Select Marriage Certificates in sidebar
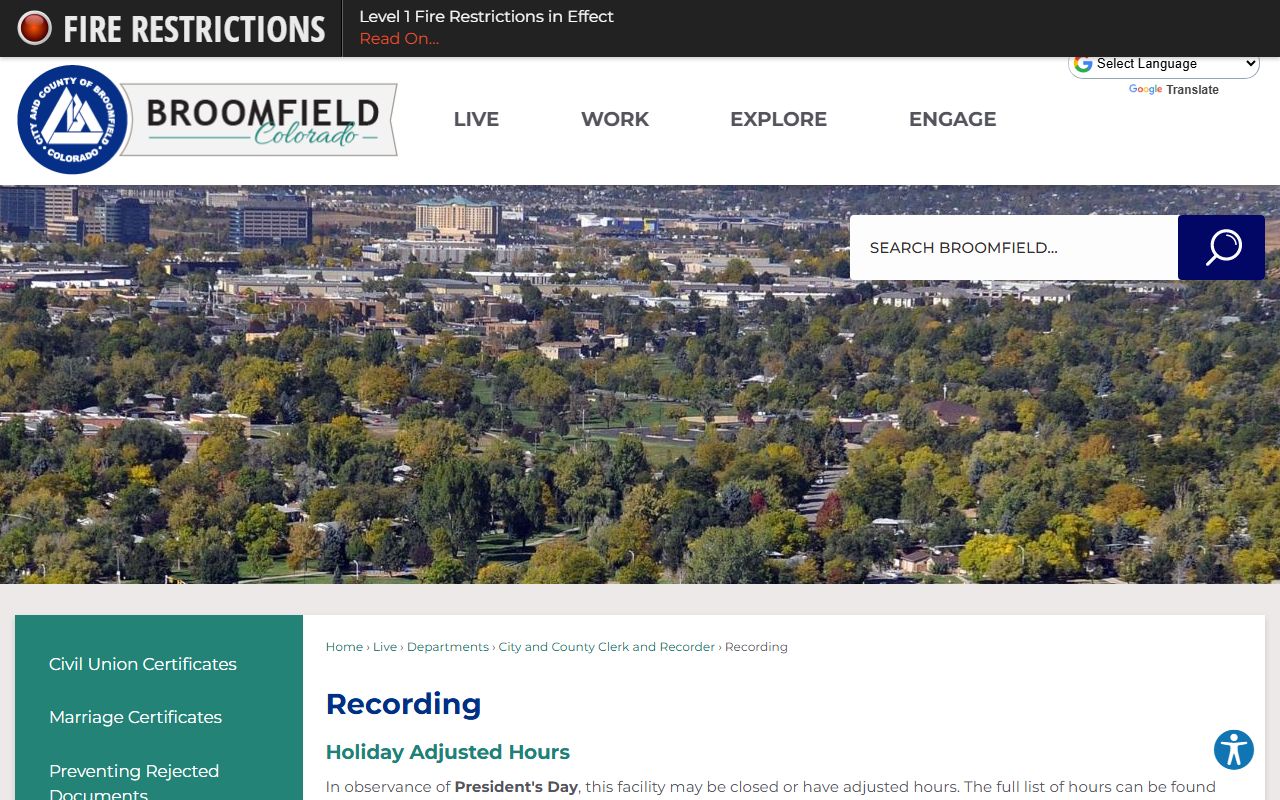Viewport: 1280px width, 800px height. pos(135,717)
